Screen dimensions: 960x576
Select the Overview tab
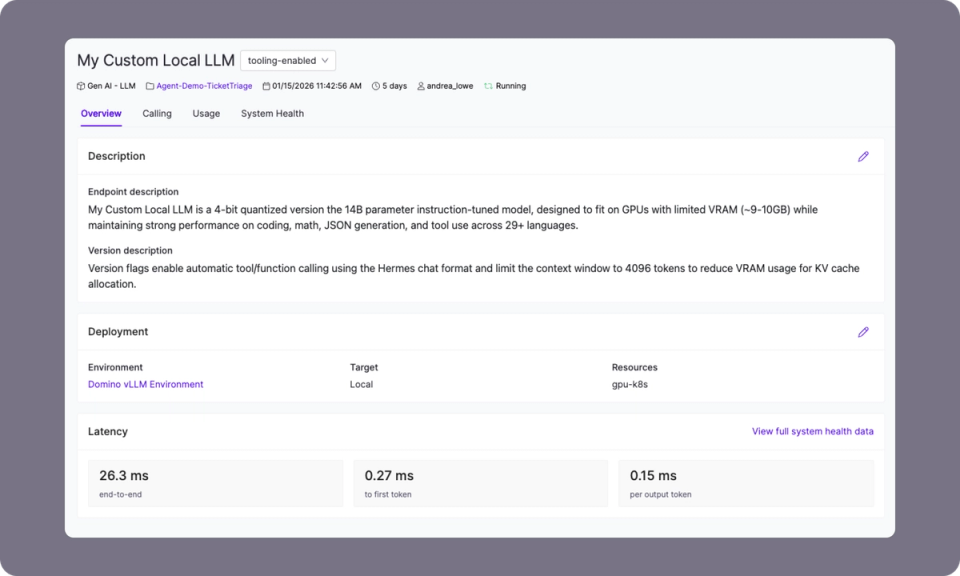(x=100, y=113)
